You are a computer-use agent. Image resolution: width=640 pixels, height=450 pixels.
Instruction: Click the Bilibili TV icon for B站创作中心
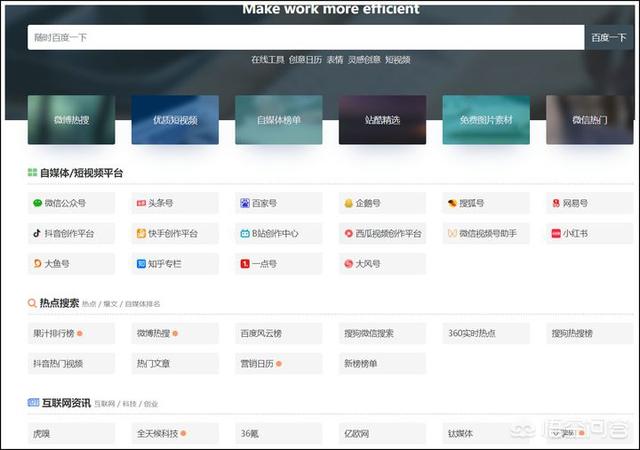(x=245, y=234)
